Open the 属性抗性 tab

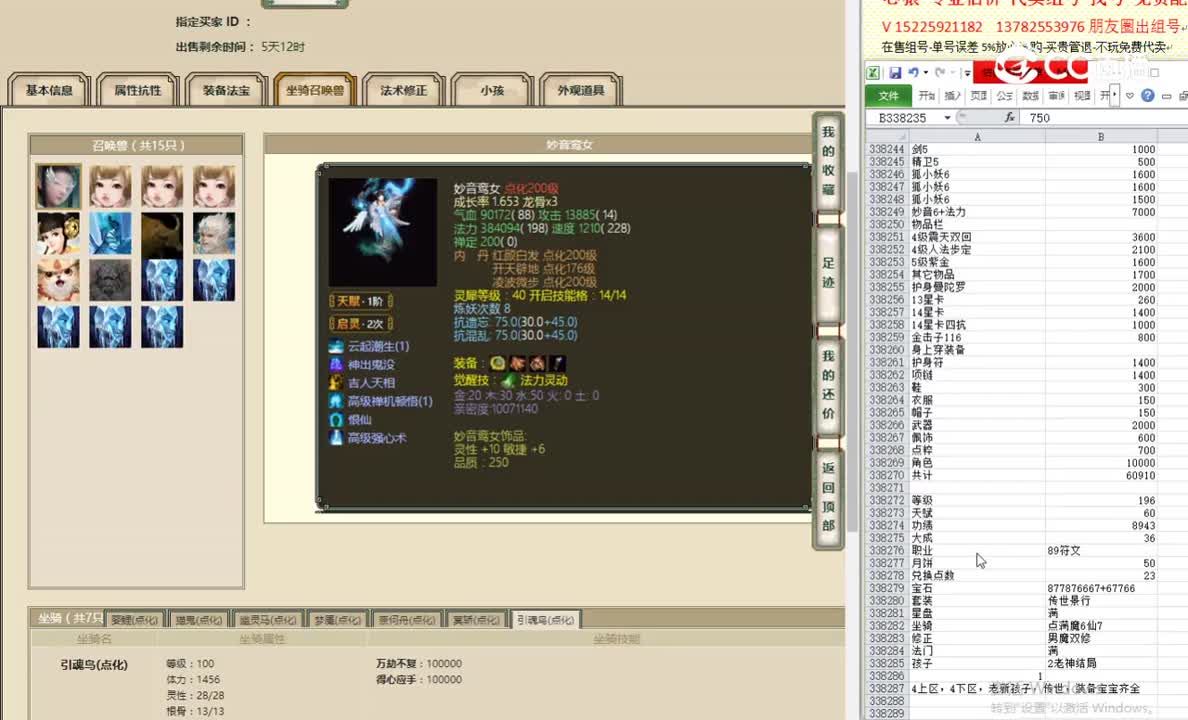tap(137, 90)
